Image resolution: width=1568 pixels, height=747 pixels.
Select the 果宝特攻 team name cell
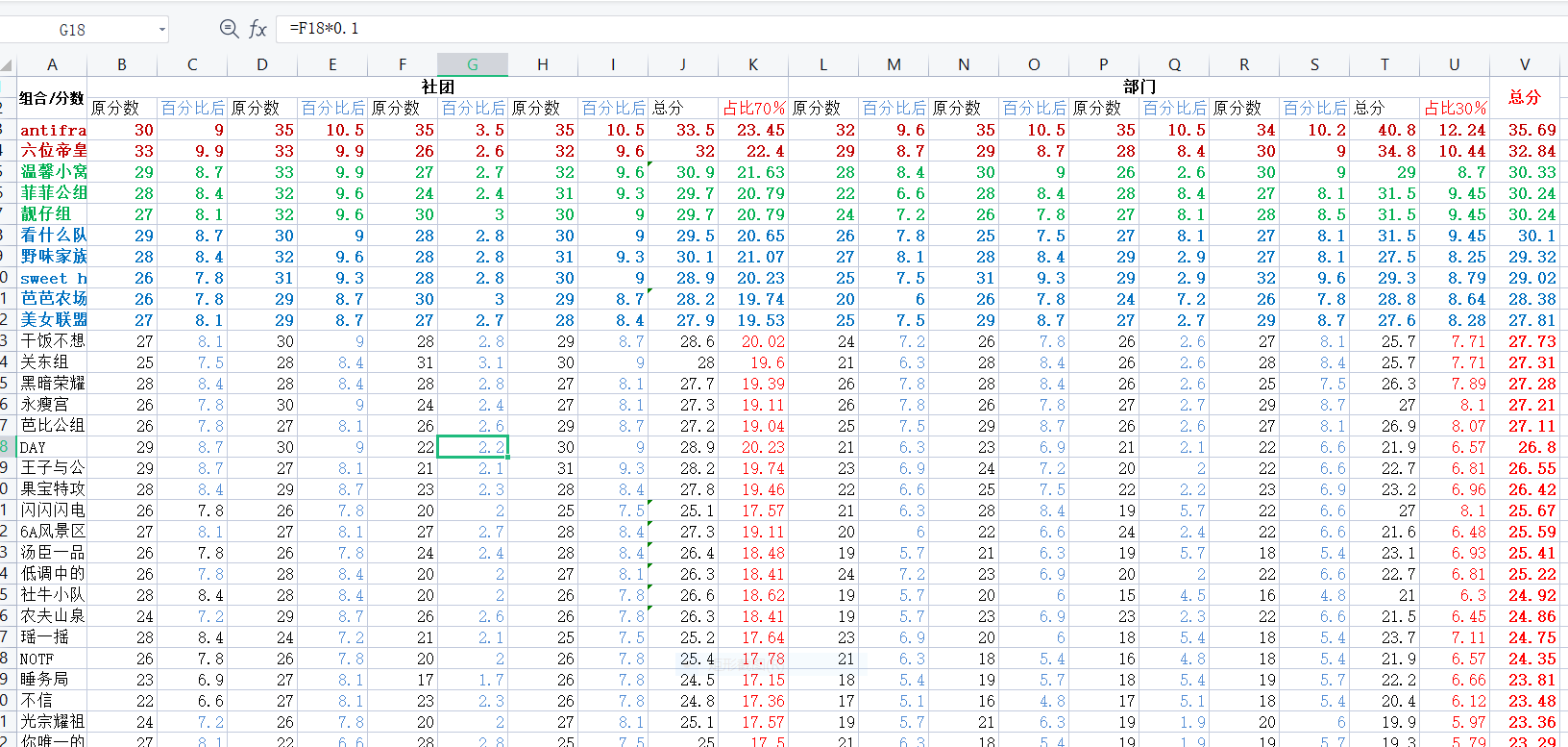(x=52, y=489)
